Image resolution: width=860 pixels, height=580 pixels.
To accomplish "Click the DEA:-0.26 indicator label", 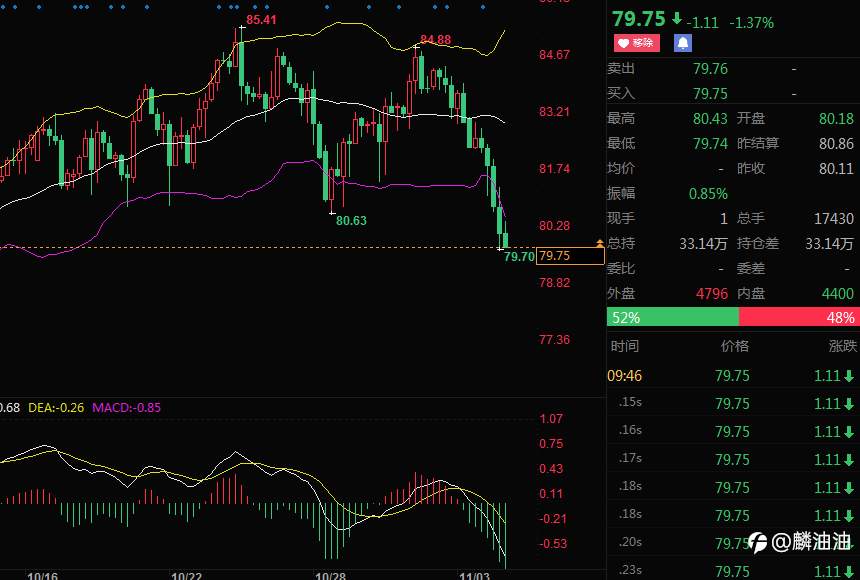I will [56, 408].
